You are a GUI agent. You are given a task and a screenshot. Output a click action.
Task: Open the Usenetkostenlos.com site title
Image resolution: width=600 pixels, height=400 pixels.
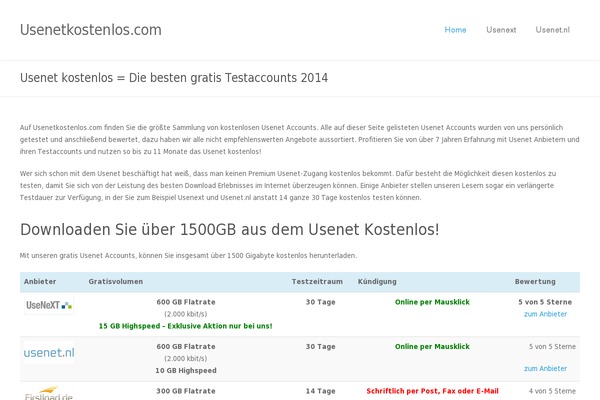pyautogui.click(x=91, y=30)
